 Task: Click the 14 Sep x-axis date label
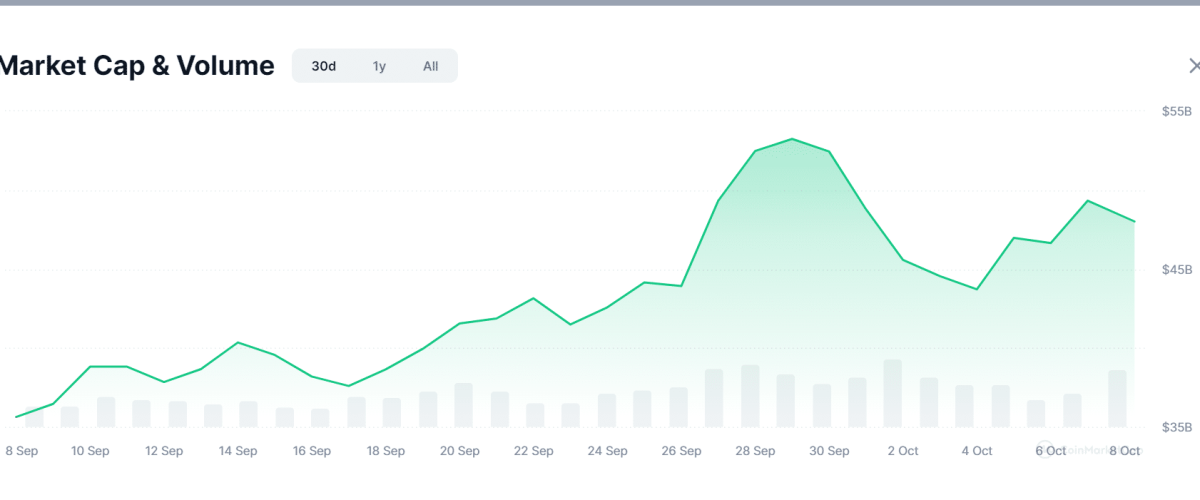(238, 451)
